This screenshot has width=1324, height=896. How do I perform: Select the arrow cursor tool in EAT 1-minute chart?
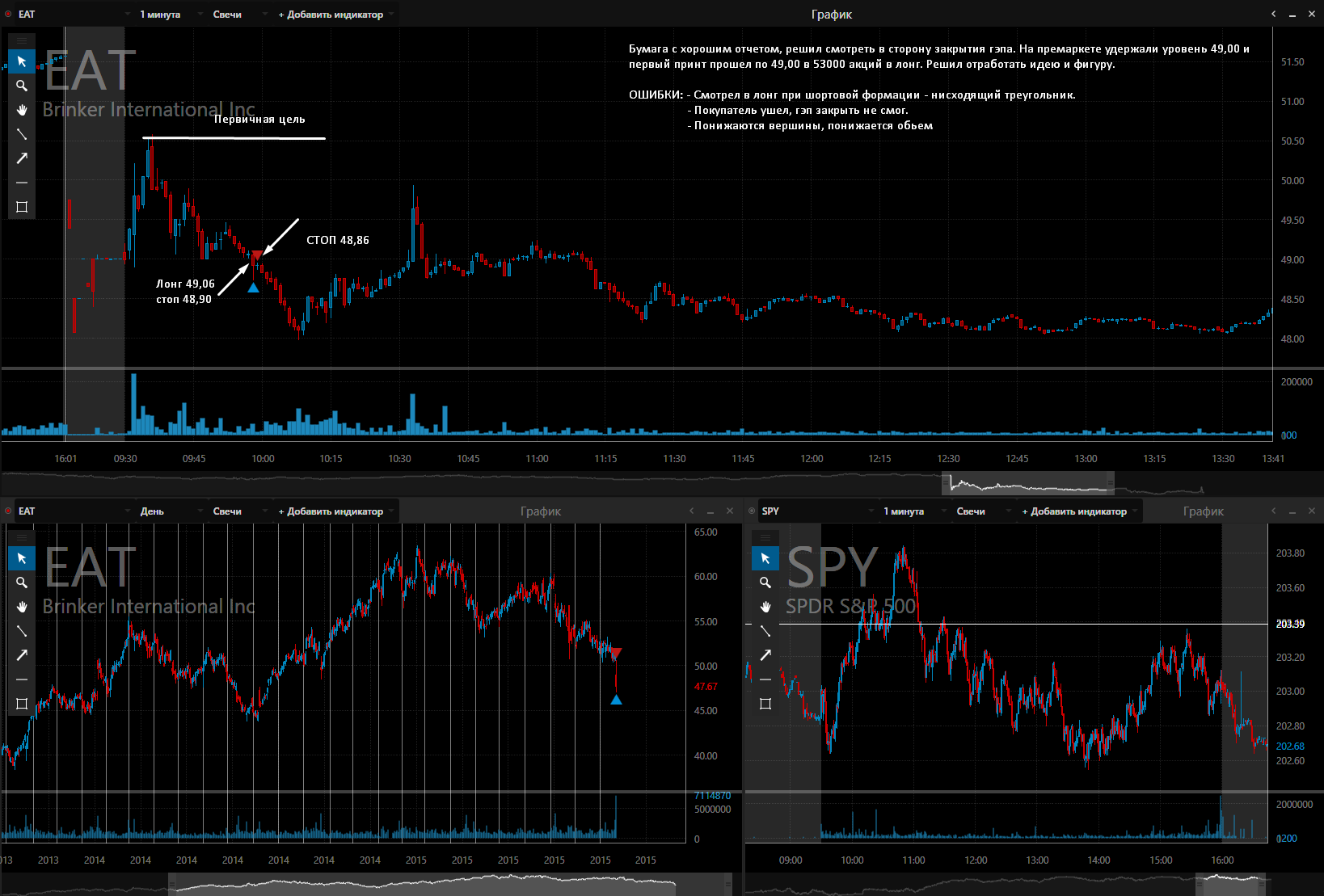point(22,61)
